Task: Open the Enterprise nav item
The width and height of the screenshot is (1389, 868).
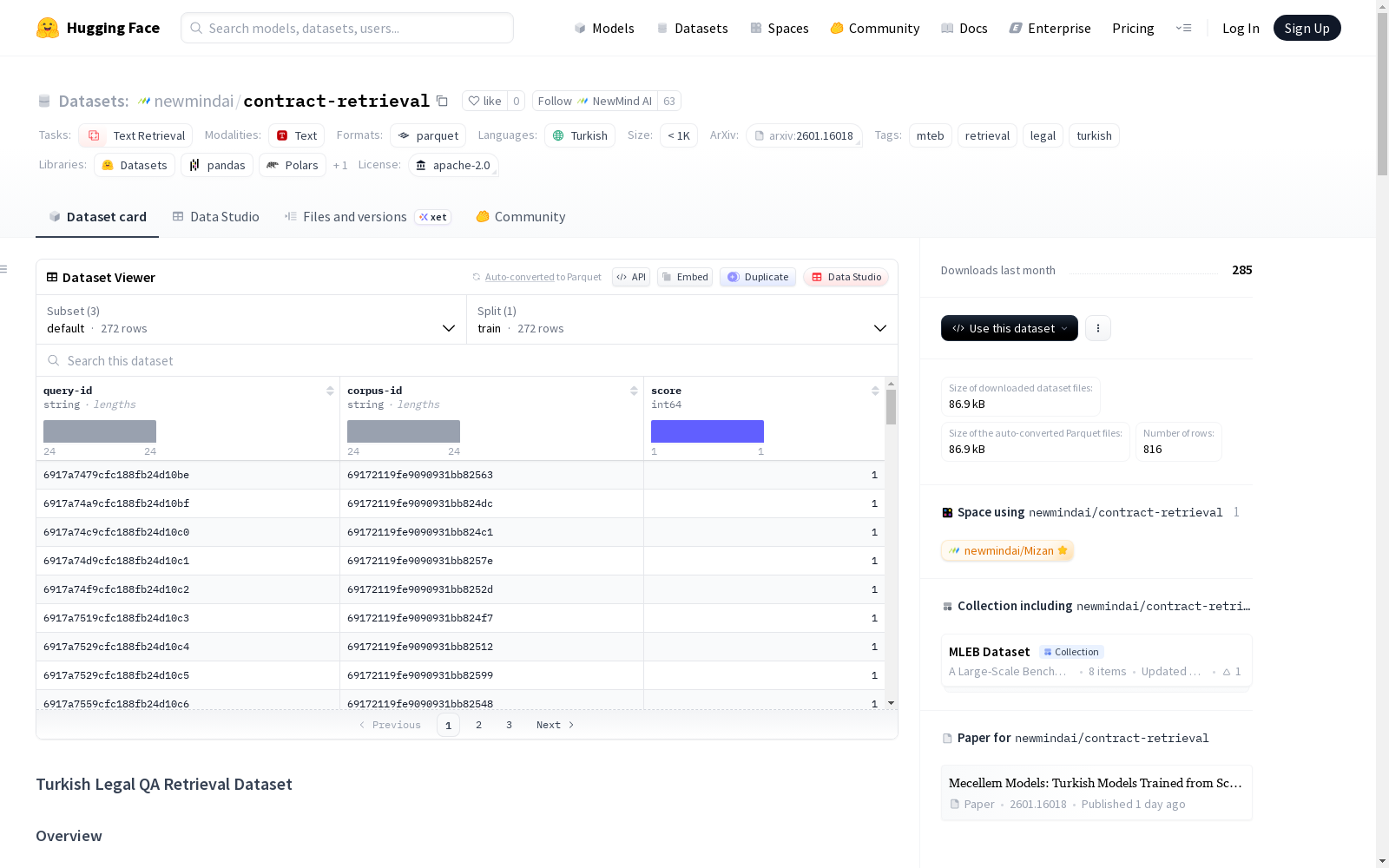Action: click(1050, 28)
